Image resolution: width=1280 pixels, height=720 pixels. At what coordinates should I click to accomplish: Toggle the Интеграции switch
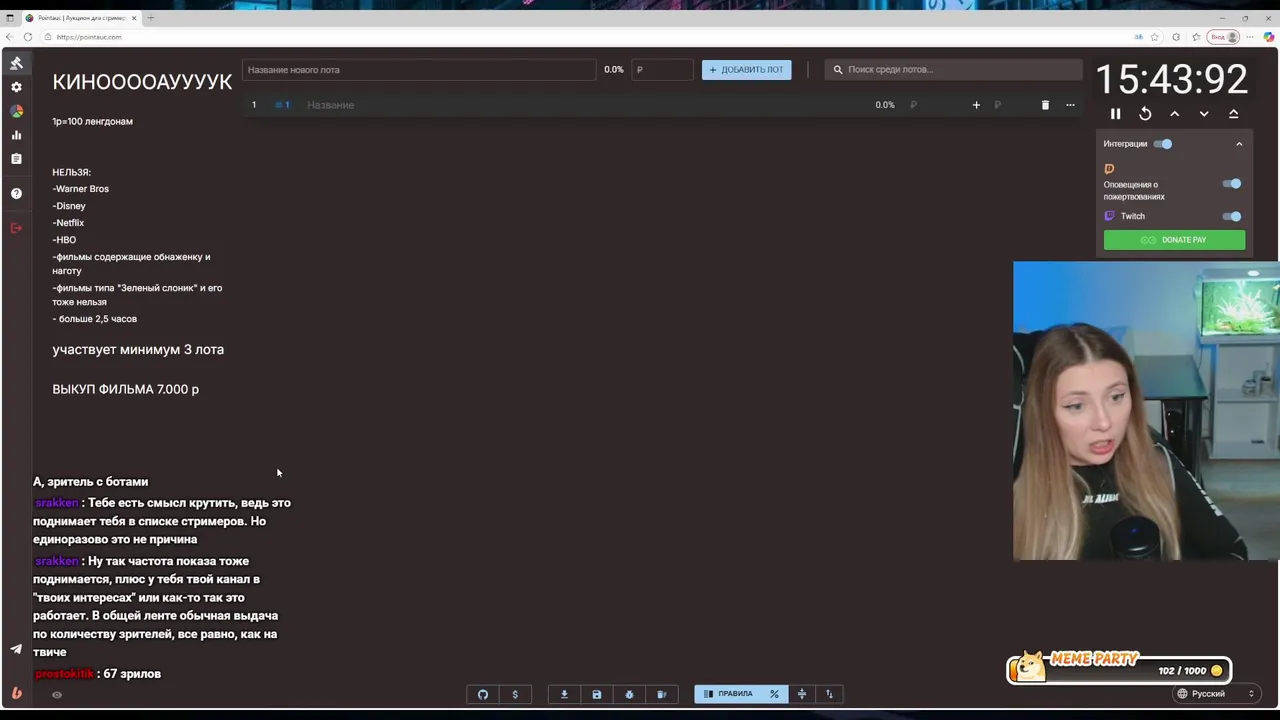click(x=1162, y=144)
